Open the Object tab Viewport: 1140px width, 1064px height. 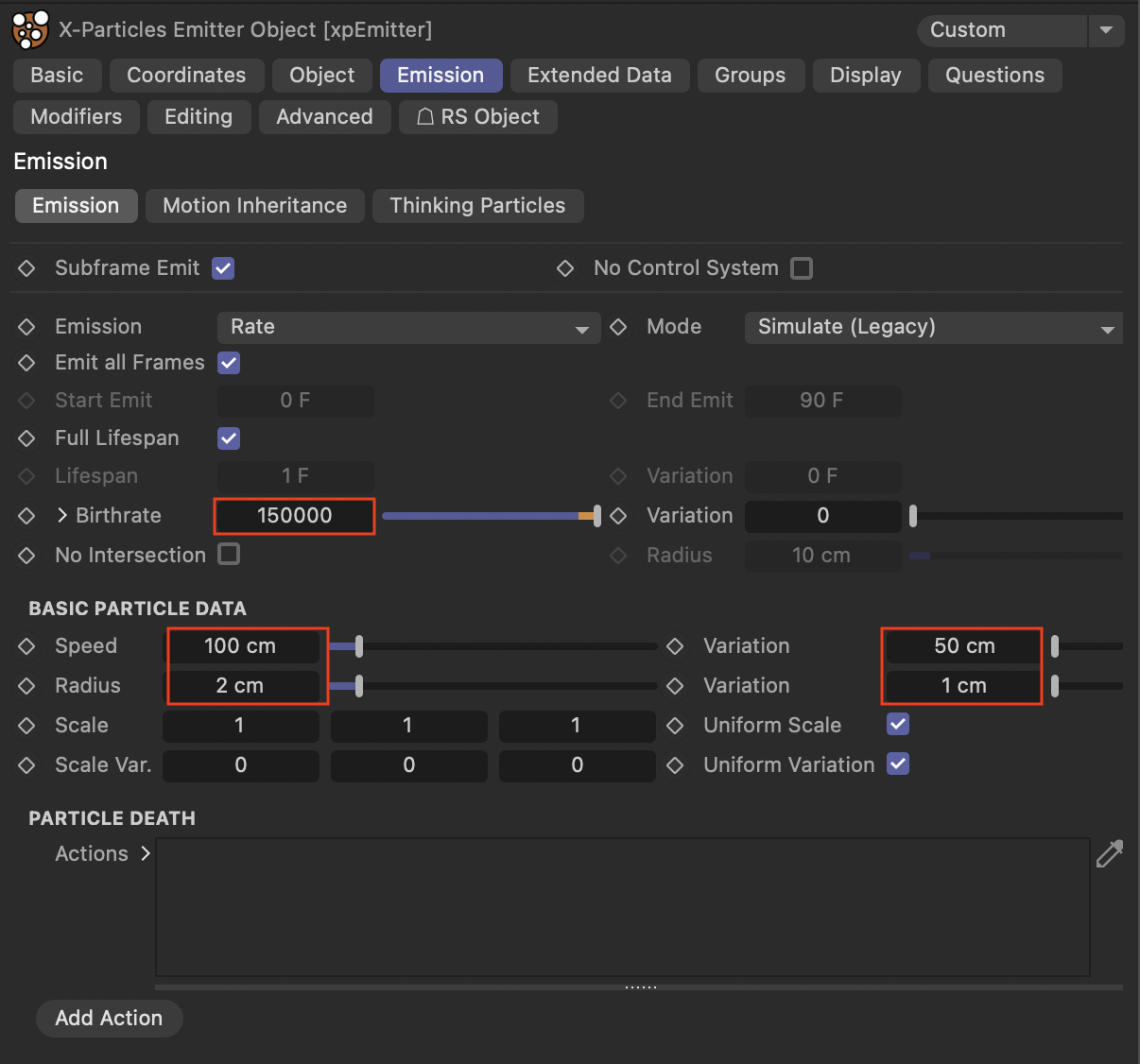tap(322, 76)
